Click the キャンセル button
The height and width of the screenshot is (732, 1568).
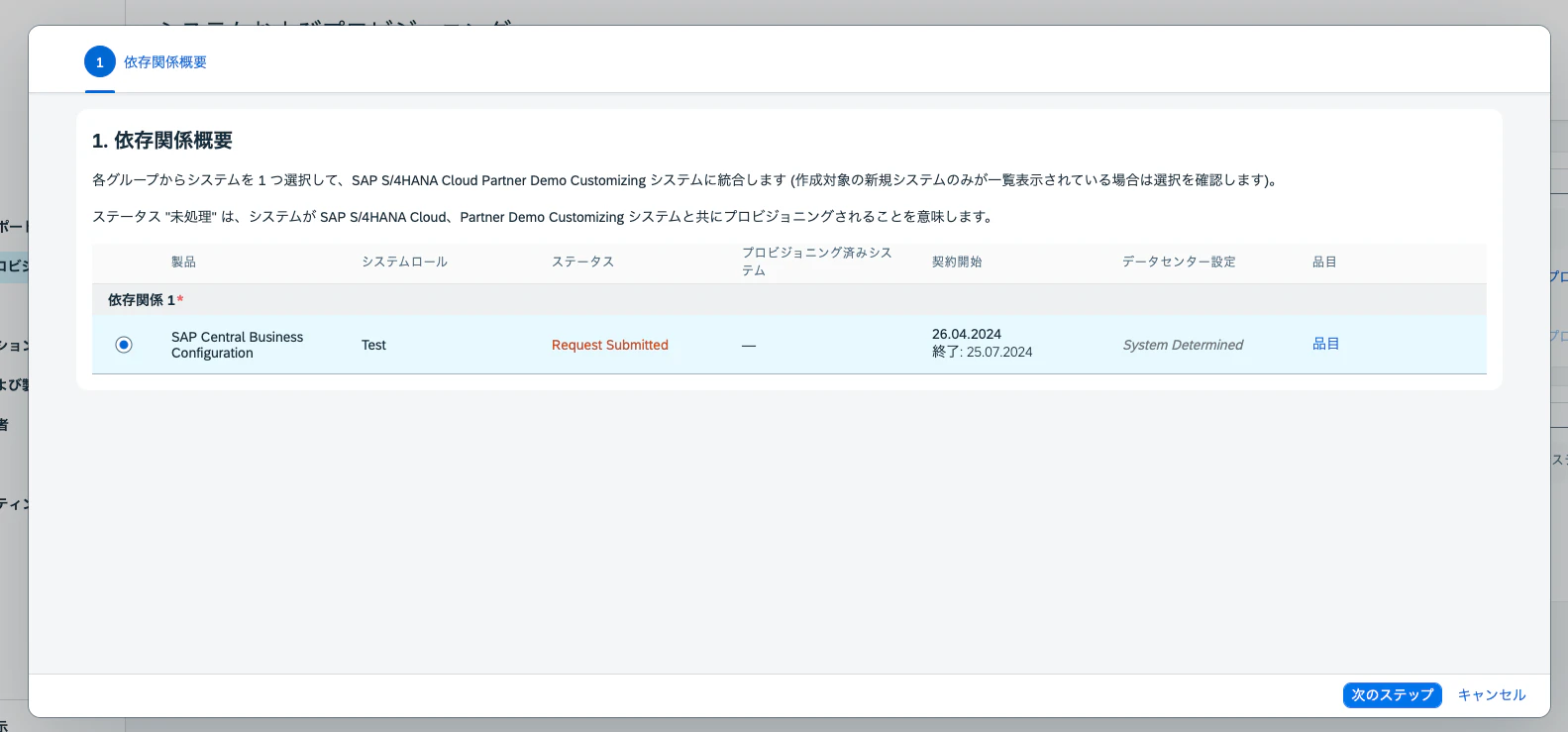click(1492, 695)
